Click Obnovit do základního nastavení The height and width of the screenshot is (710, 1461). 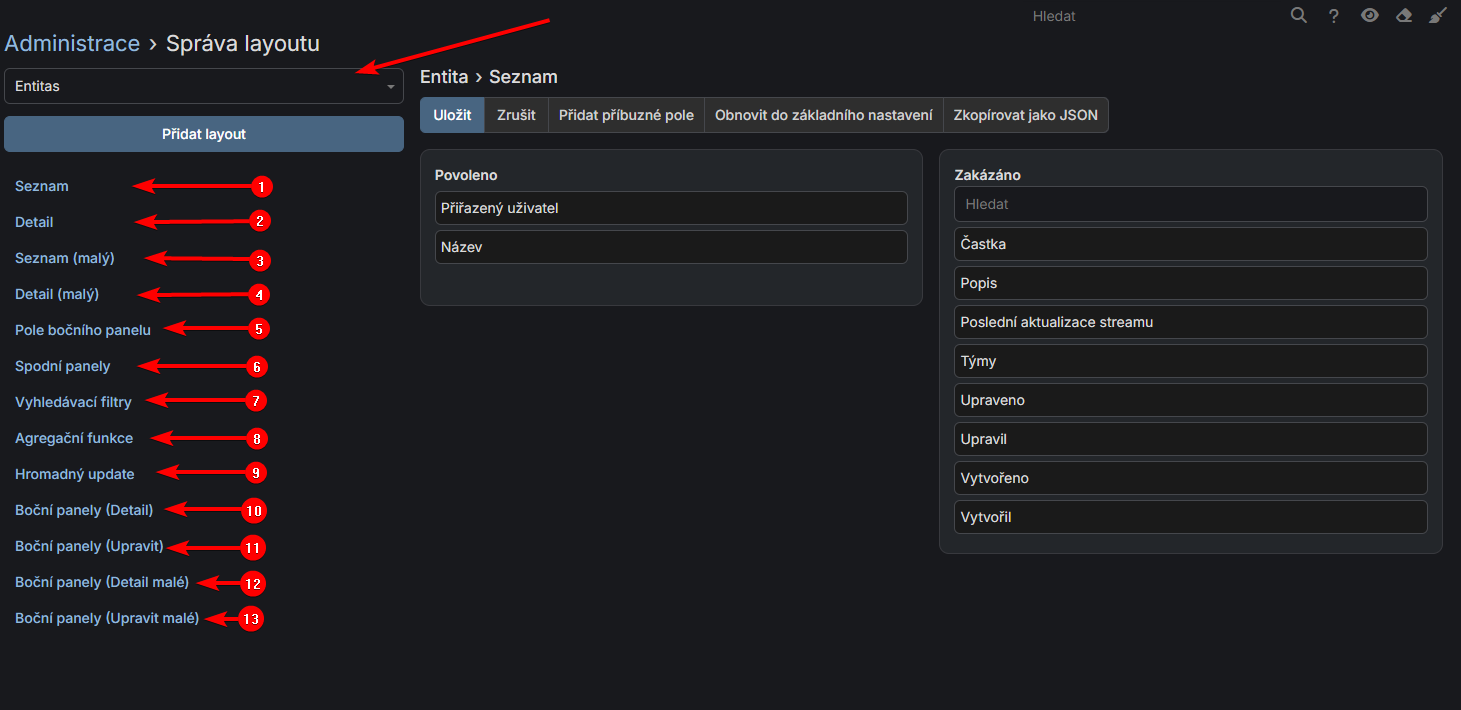click(823, 115)
